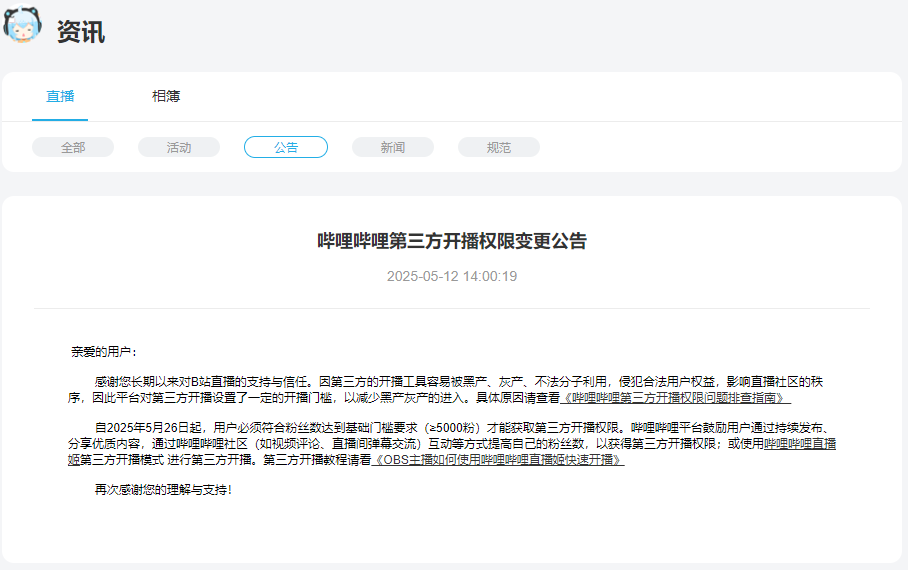Viewport: 908px width, 570px height.
Task: Open the 相簿 tab
Action: 166,96
